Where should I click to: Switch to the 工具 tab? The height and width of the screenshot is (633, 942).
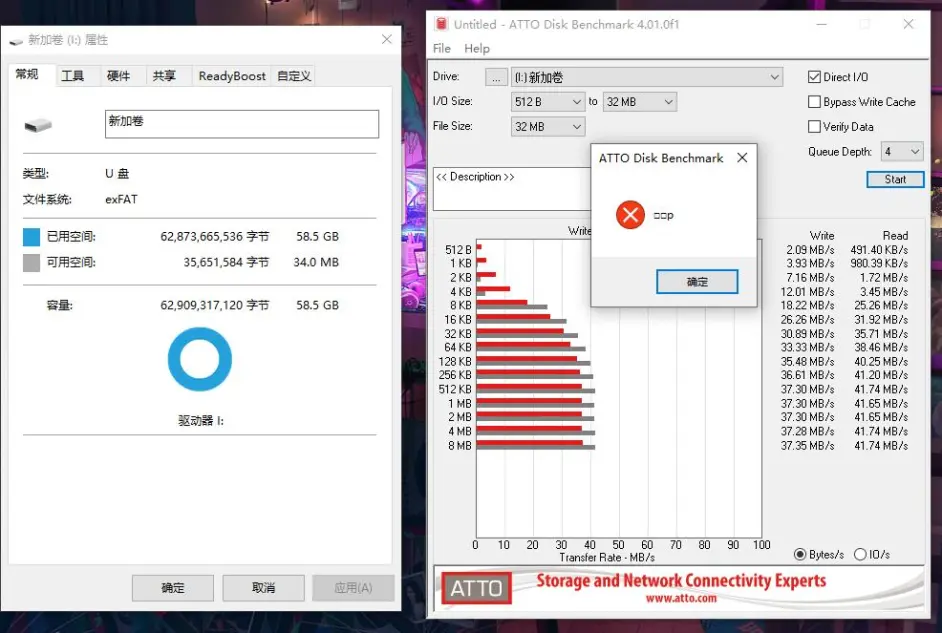[73, 76]
